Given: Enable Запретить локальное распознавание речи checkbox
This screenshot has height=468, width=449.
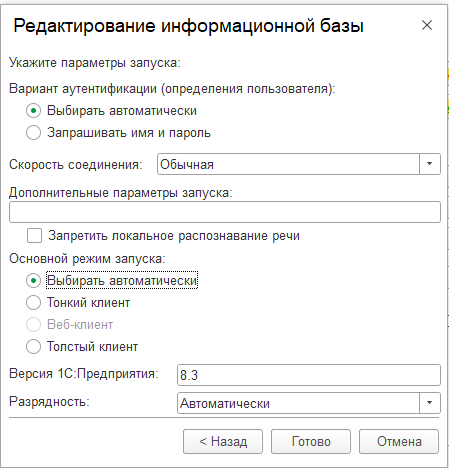Looking at the screenshot, I should (35, 236).
